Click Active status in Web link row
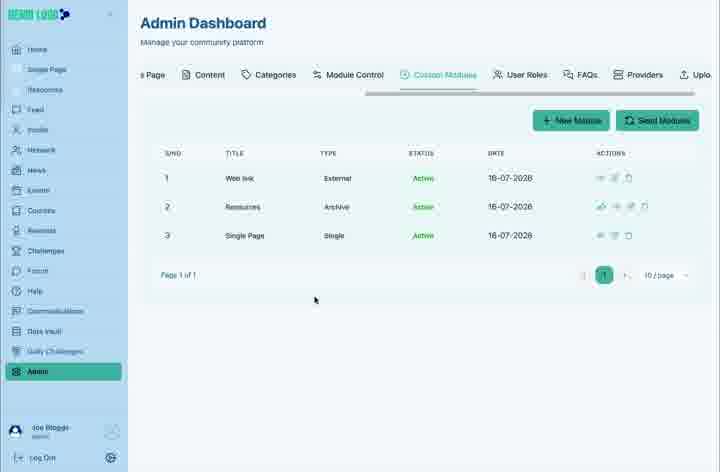 point(423,179)
